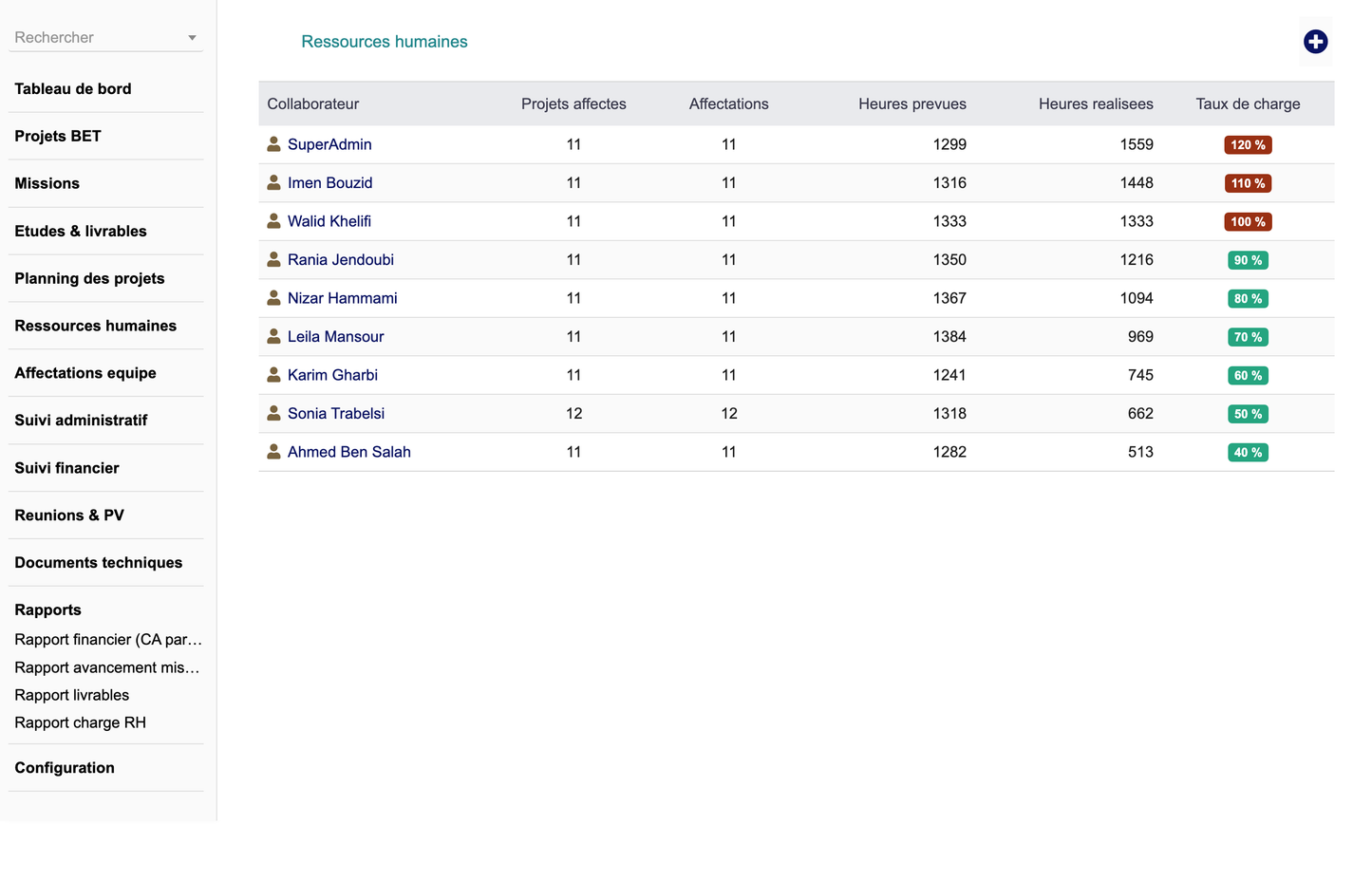Click the user icon beside Sonia Trabelsi
This screenshot has width=1372, height=881.
273,413
